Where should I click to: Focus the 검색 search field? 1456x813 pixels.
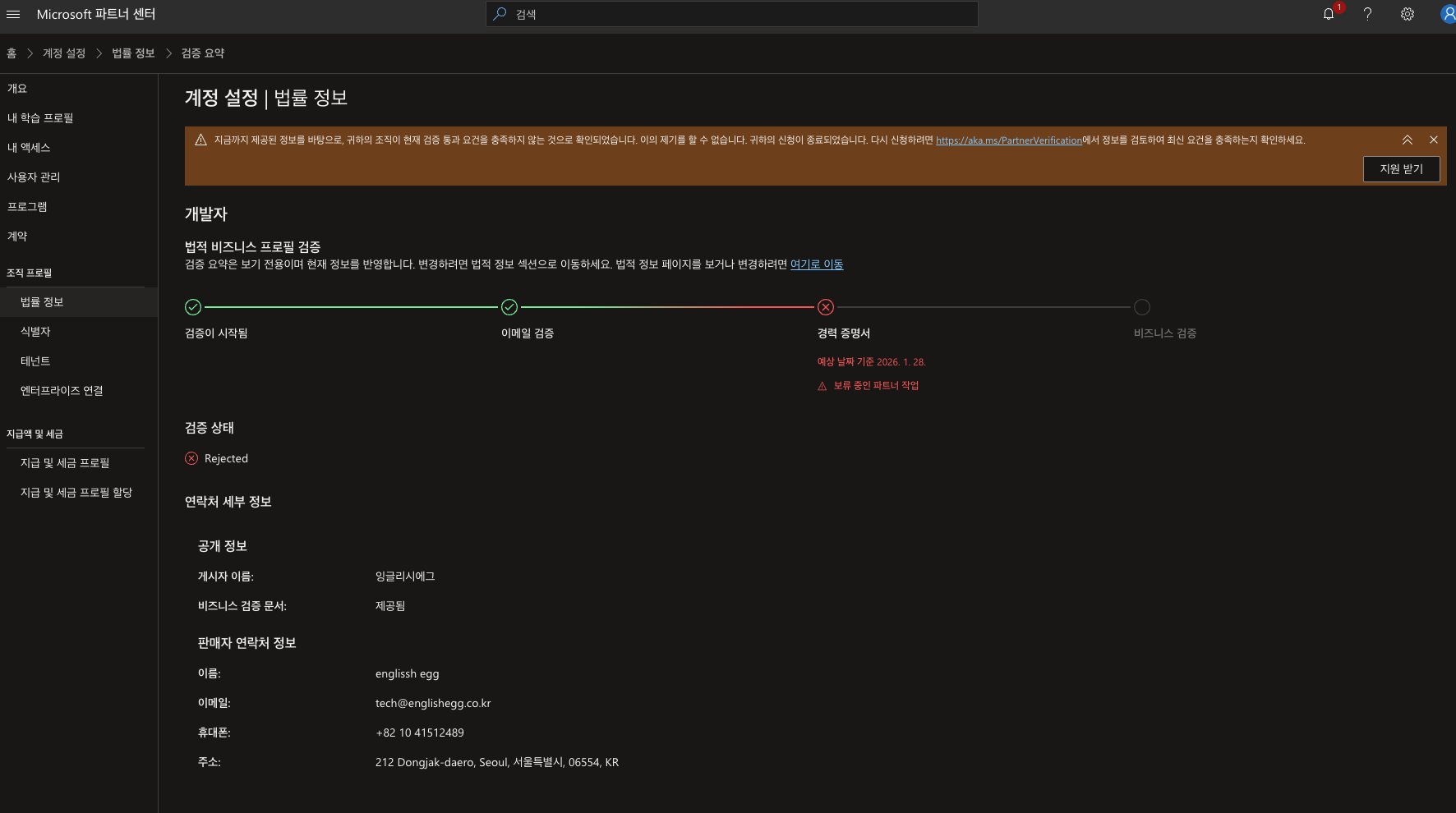pyautogui.click(x=732, y=14)
